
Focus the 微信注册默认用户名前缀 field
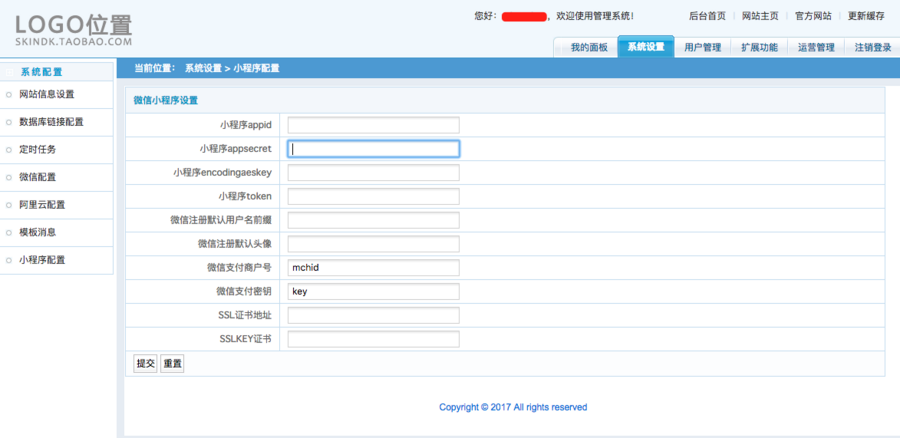point(374,220)
